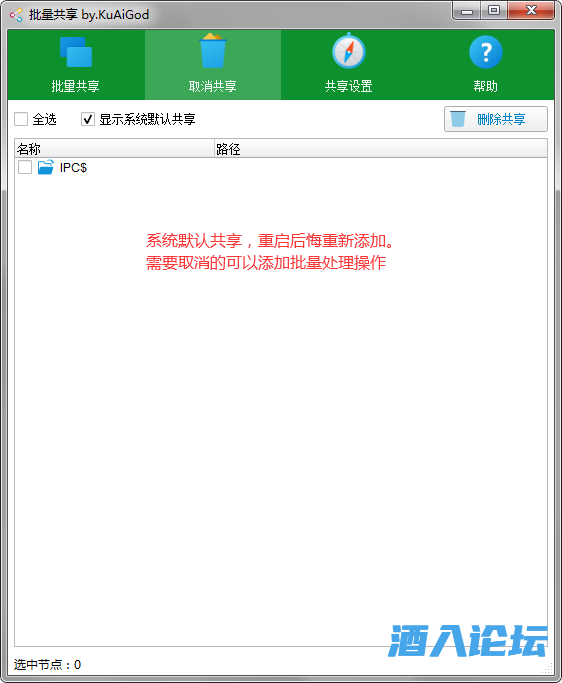Click the app logo in title bar
The height and width of the screenshot is (683, 562).
click(16, 15)
